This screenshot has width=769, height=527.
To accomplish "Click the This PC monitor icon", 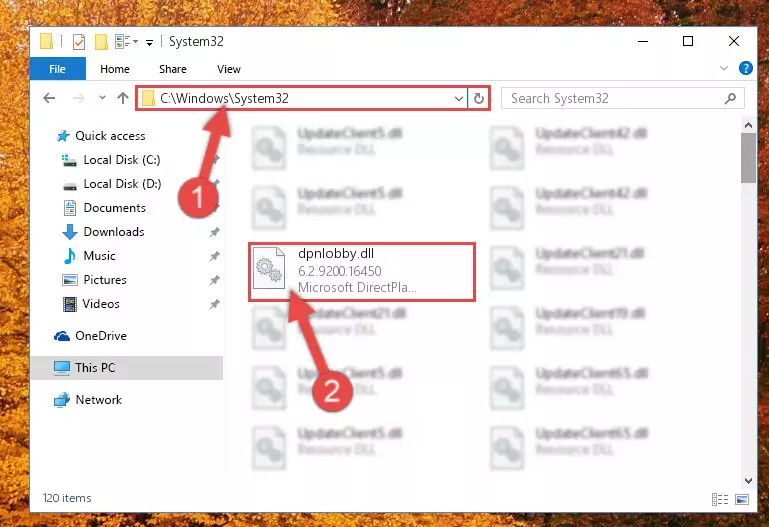I will point(62,368).
